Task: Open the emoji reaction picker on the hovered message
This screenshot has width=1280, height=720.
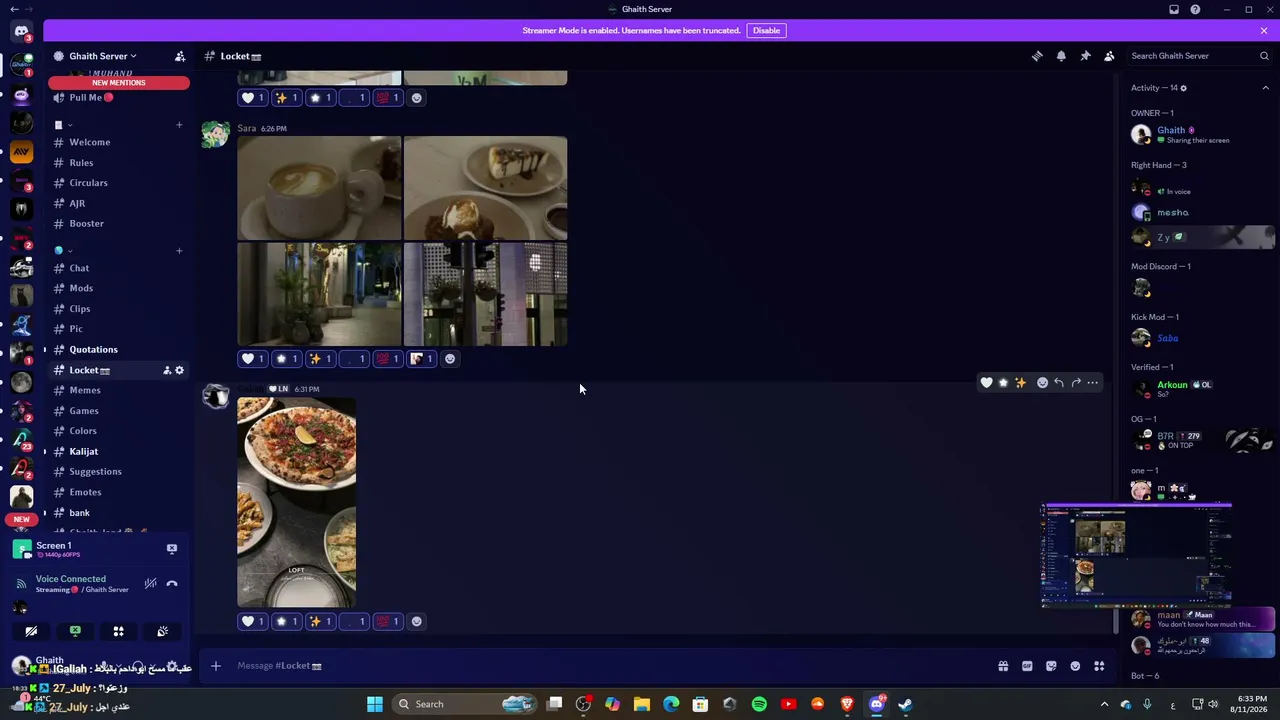Action: click(1042, 383)
